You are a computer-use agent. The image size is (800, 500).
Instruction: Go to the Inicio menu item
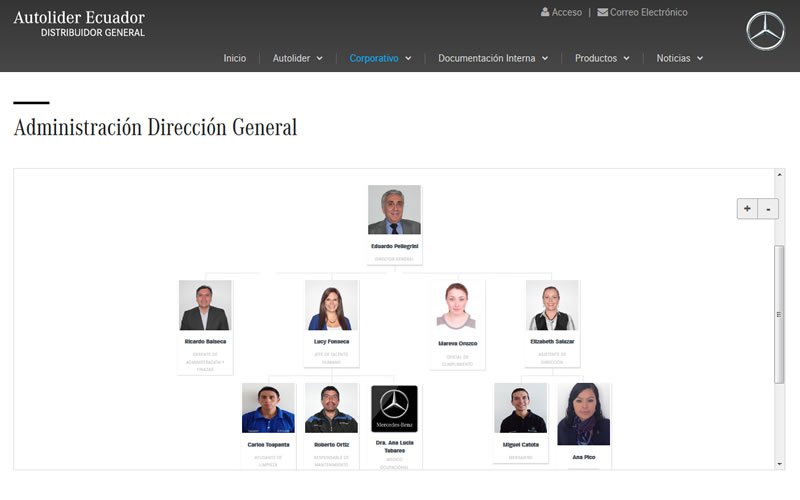tap(235, 58)
